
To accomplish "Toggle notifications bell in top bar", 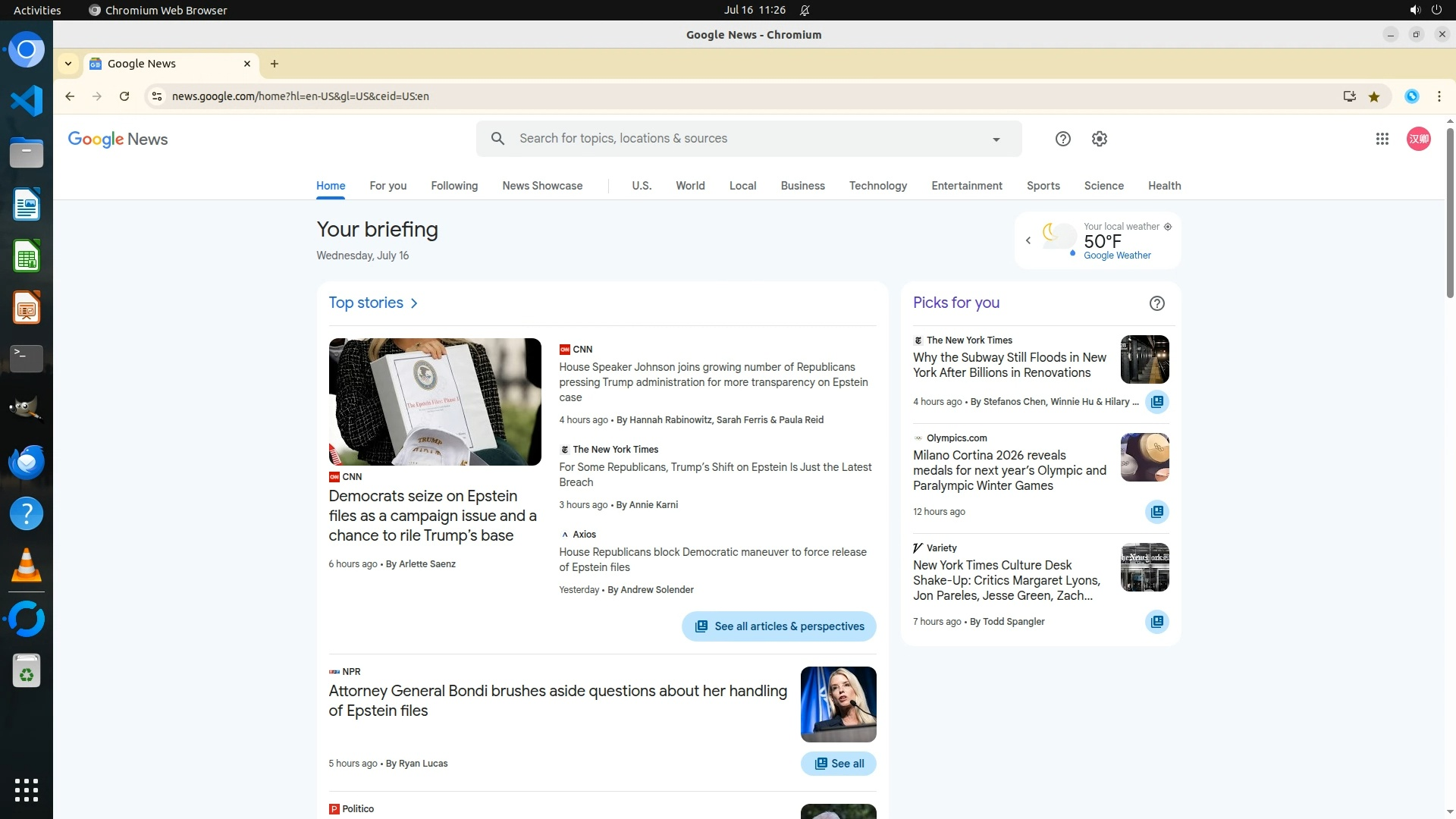I will pyautogui.click(x=805, y=11).
